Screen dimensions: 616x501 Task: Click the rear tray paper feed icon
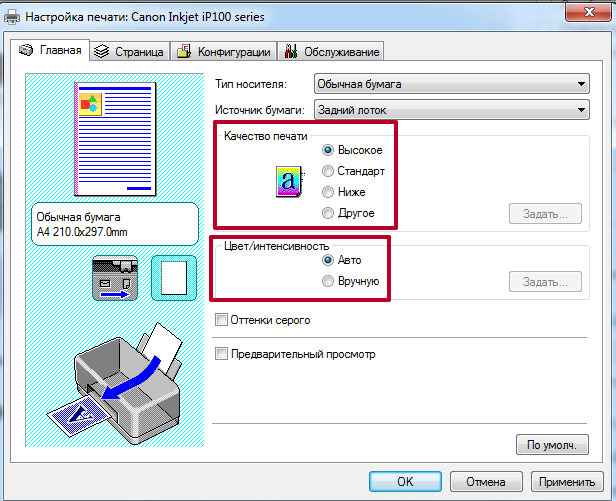[x=111, y=277]
